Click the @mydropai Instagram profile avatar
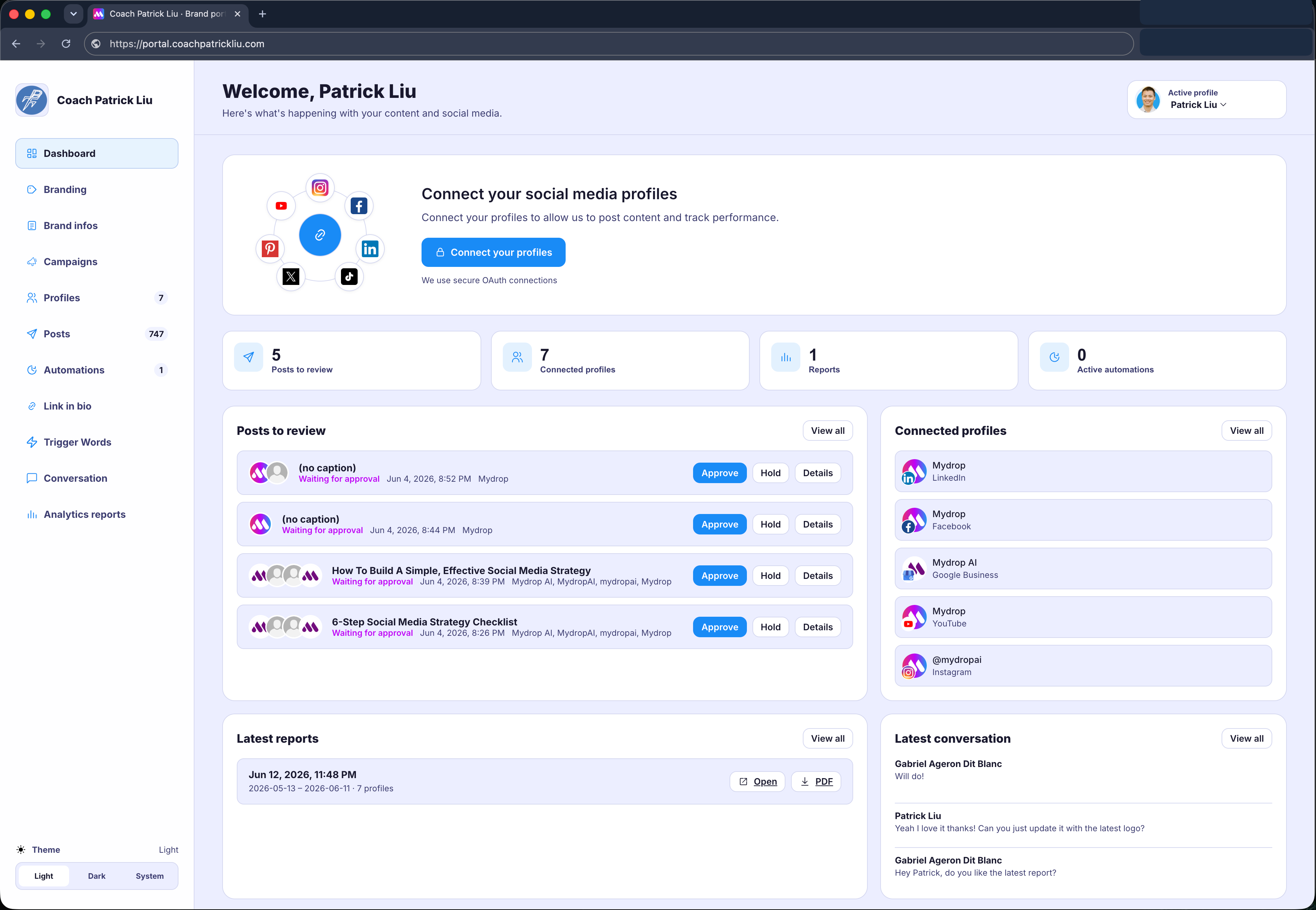Image resolution: width=1316 pixels, height=910 pixels. 914,665
